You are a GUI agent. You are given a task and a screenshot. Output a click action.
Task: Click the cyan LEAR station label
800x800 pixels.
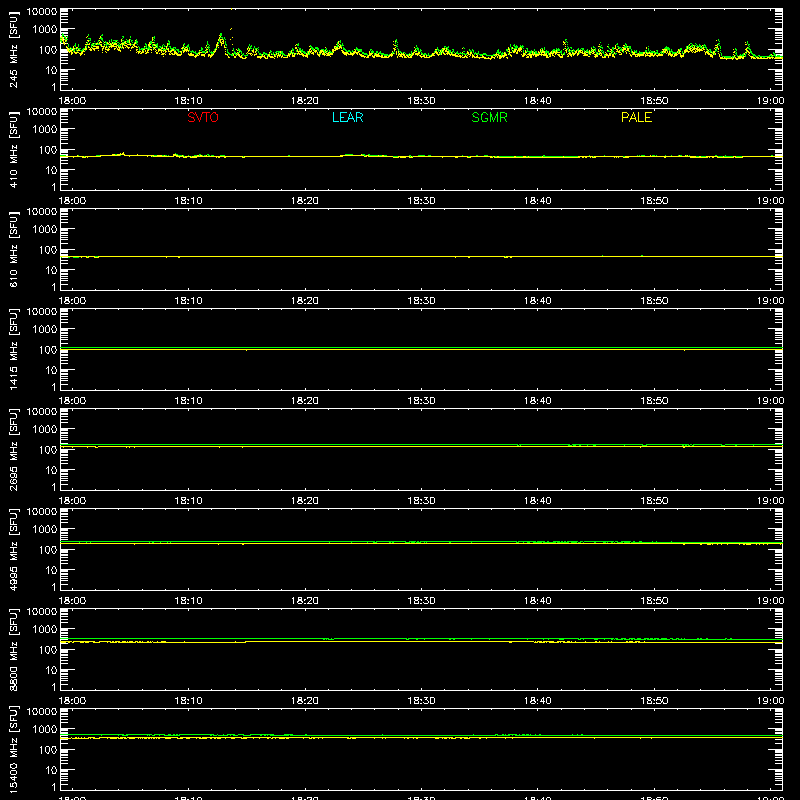(x=347, y=117)
